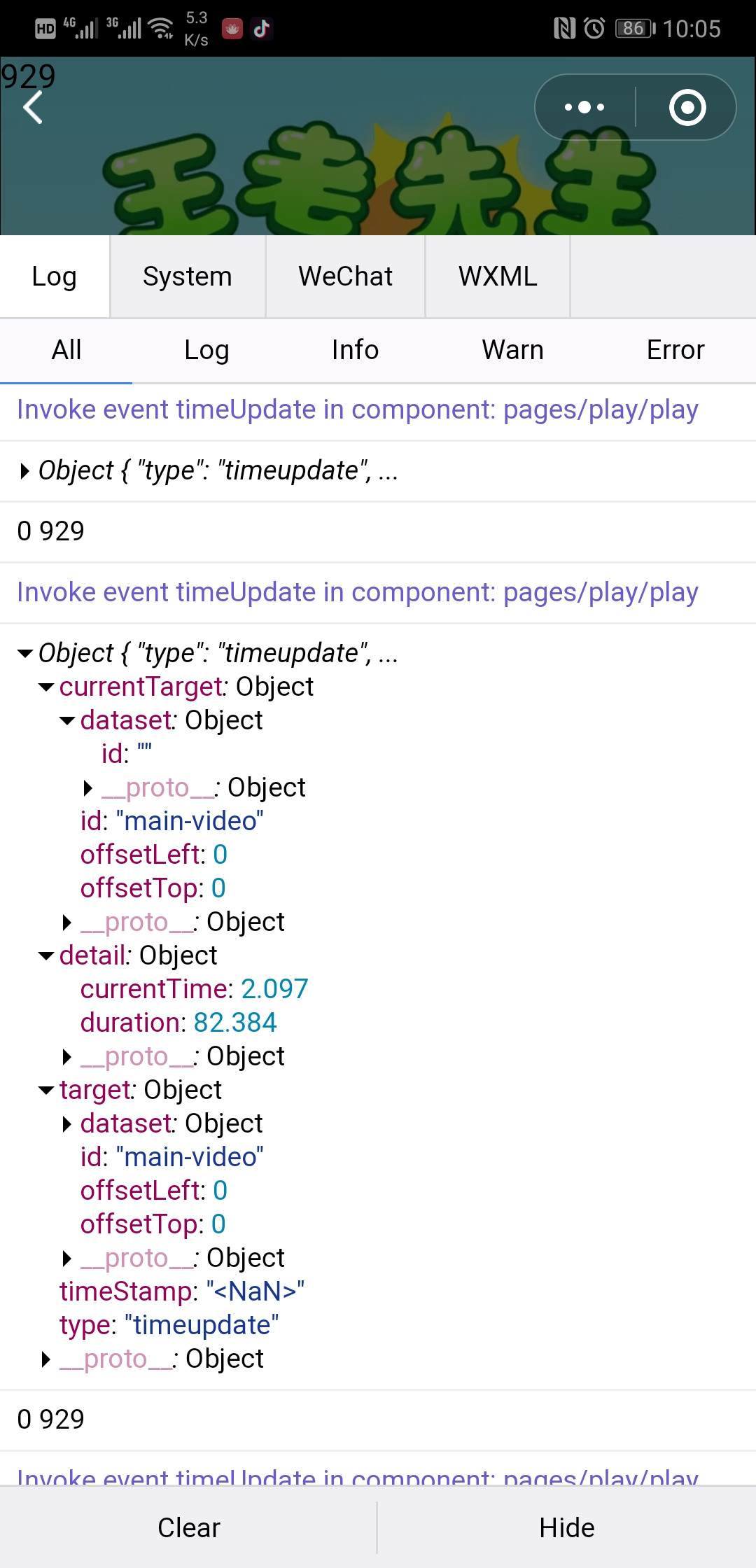Image resolution: width=756 pixels, height=1568 pixels.
Task: Switch to the WXML tab
Action: tap(498, 276)
